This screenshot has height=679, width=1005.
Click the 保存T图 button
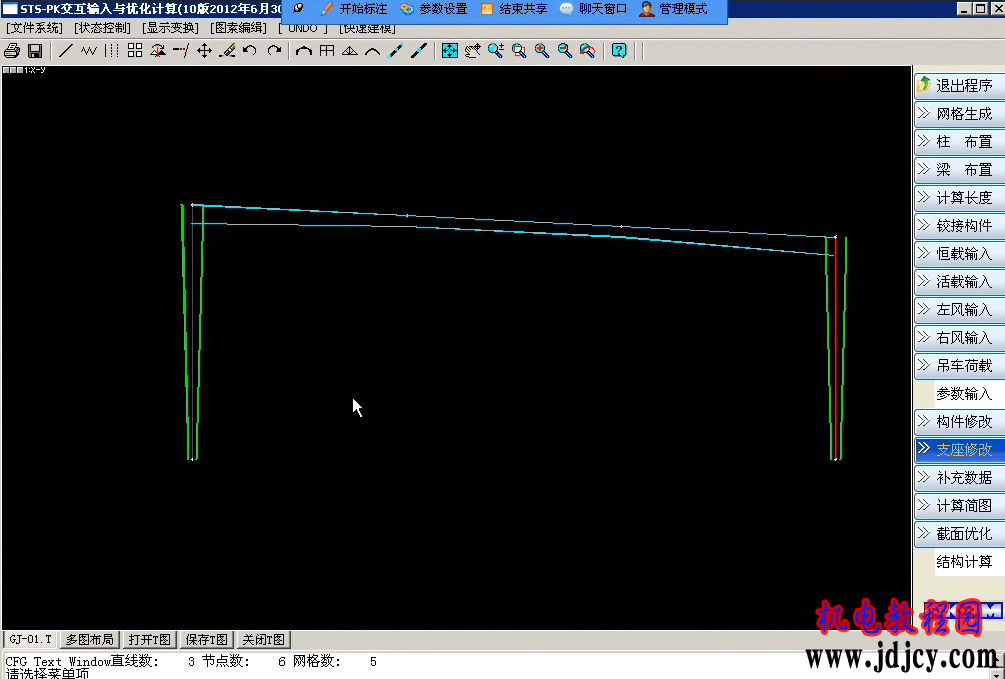[x=206, y=639]
